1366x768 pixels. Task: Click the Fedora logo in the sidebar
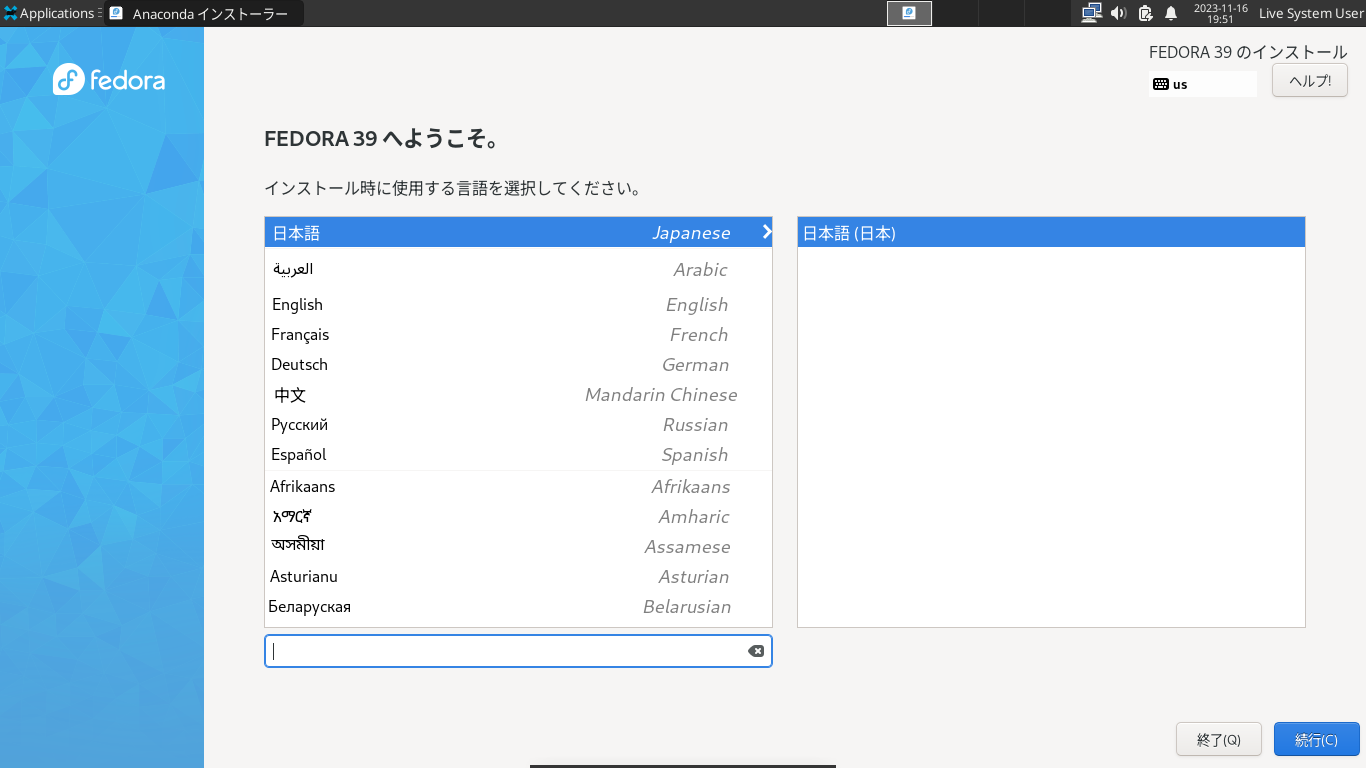tap(109, 79)
